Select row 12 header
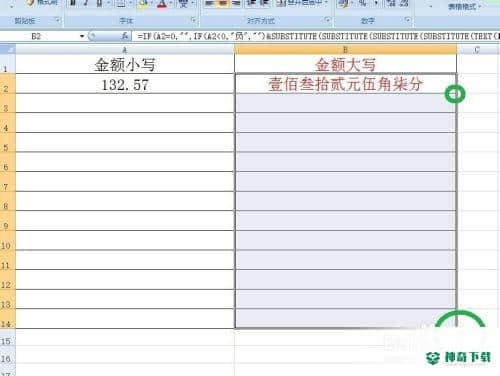The width and height of the screenshot is (500, 376). coord(7,280)
